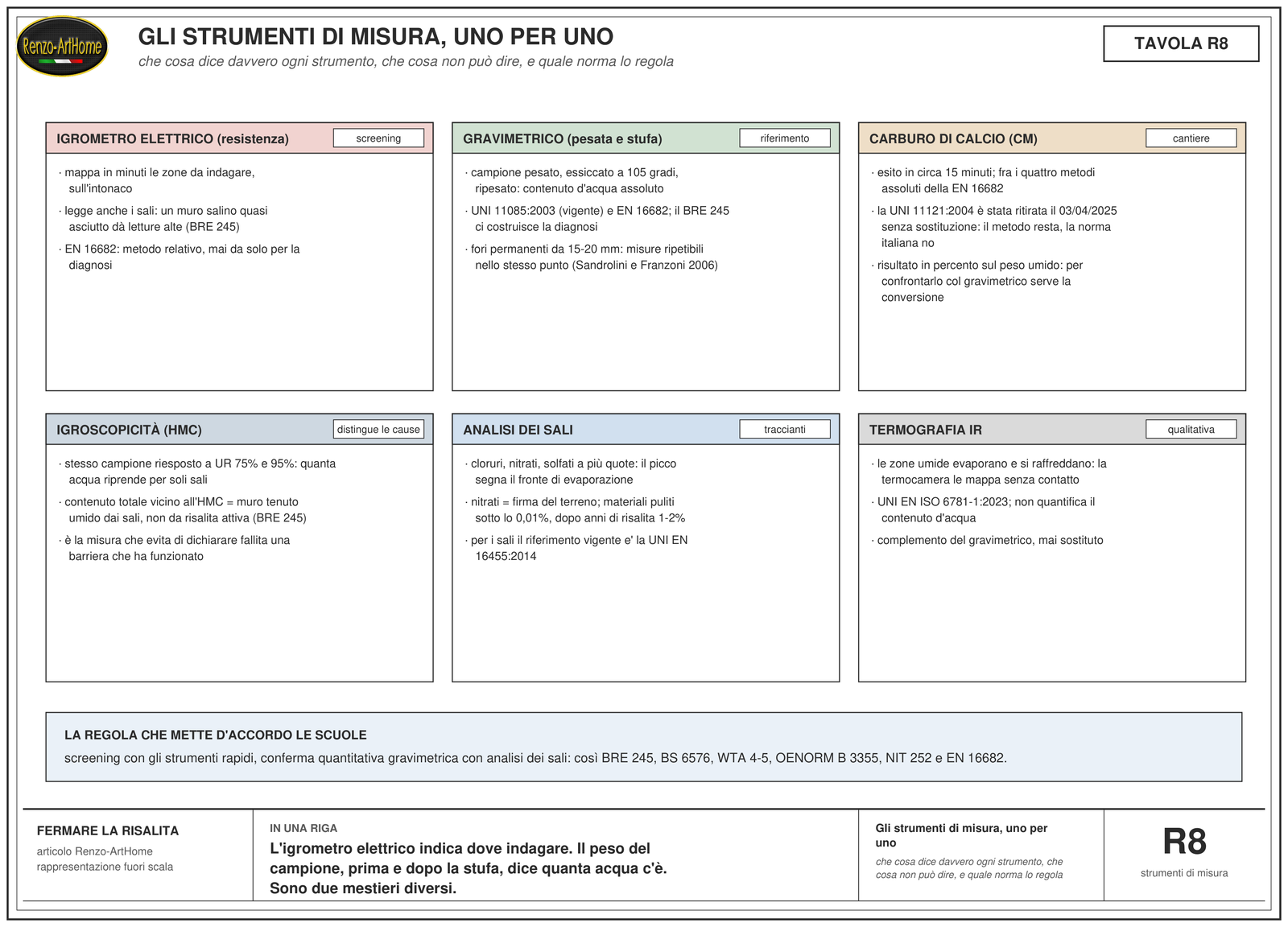Click the bullet 'legge anche i sali'
The width and height of the screenshot is (1288, 927).
(163, 219)
